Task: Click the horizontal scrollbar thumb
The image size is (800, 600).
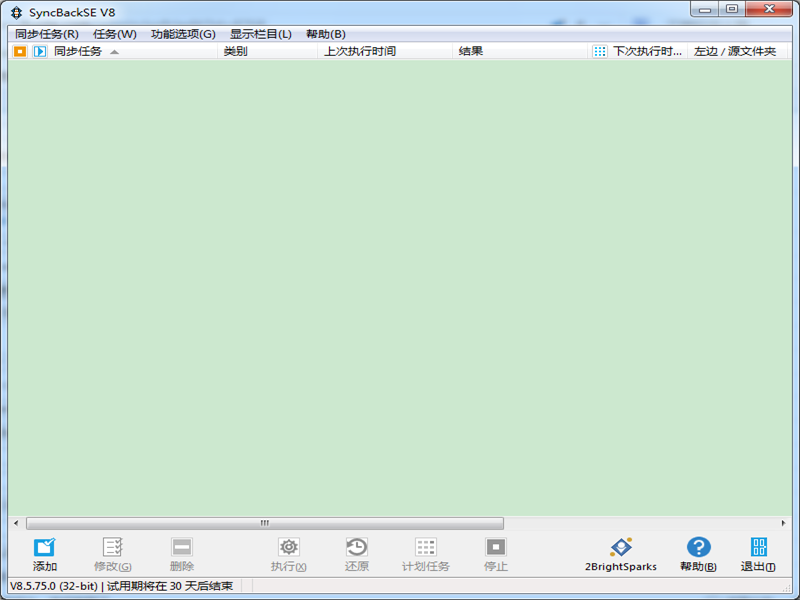Action: click(x=265, y=523)
